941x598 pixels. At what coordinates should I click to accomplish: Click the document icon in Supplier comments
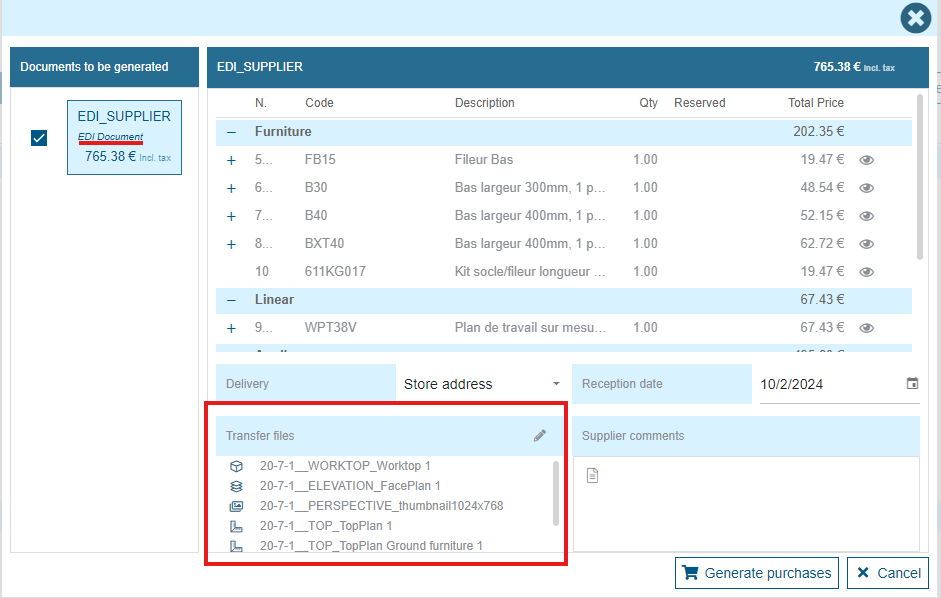pos(592,476)
